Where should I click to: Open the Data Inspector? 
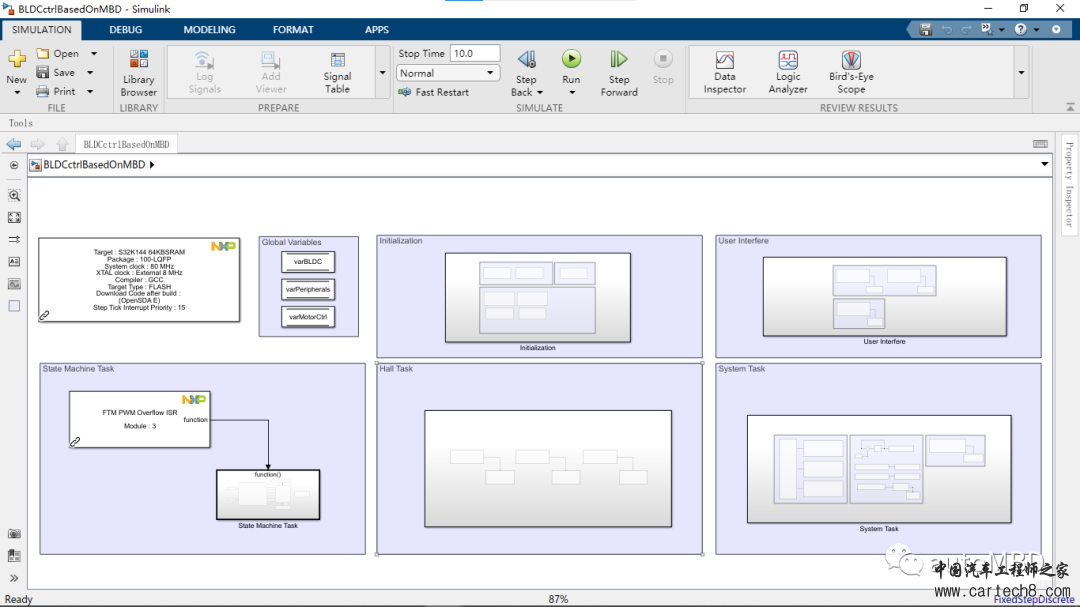[x=725, y=72]
